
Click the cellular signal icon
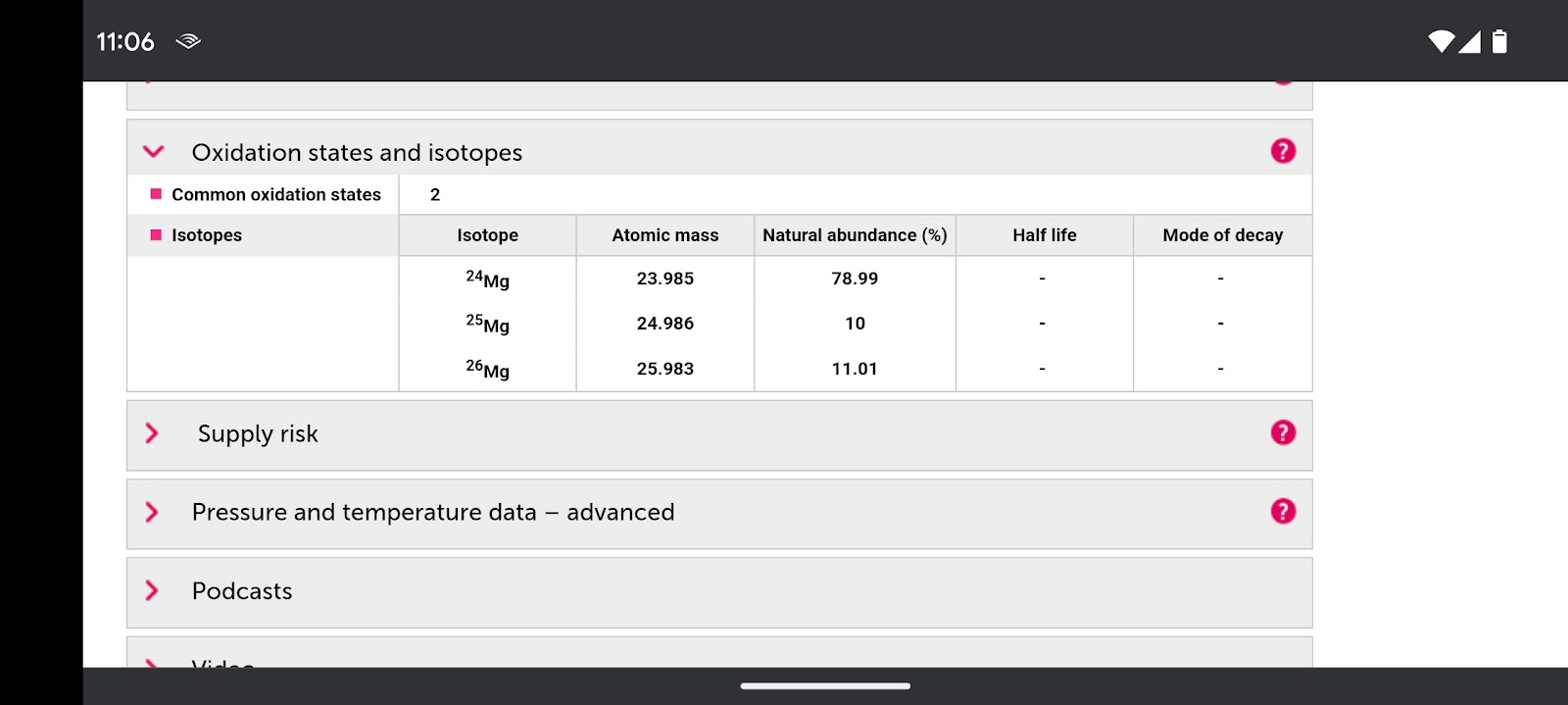(x=1469, y=41)
